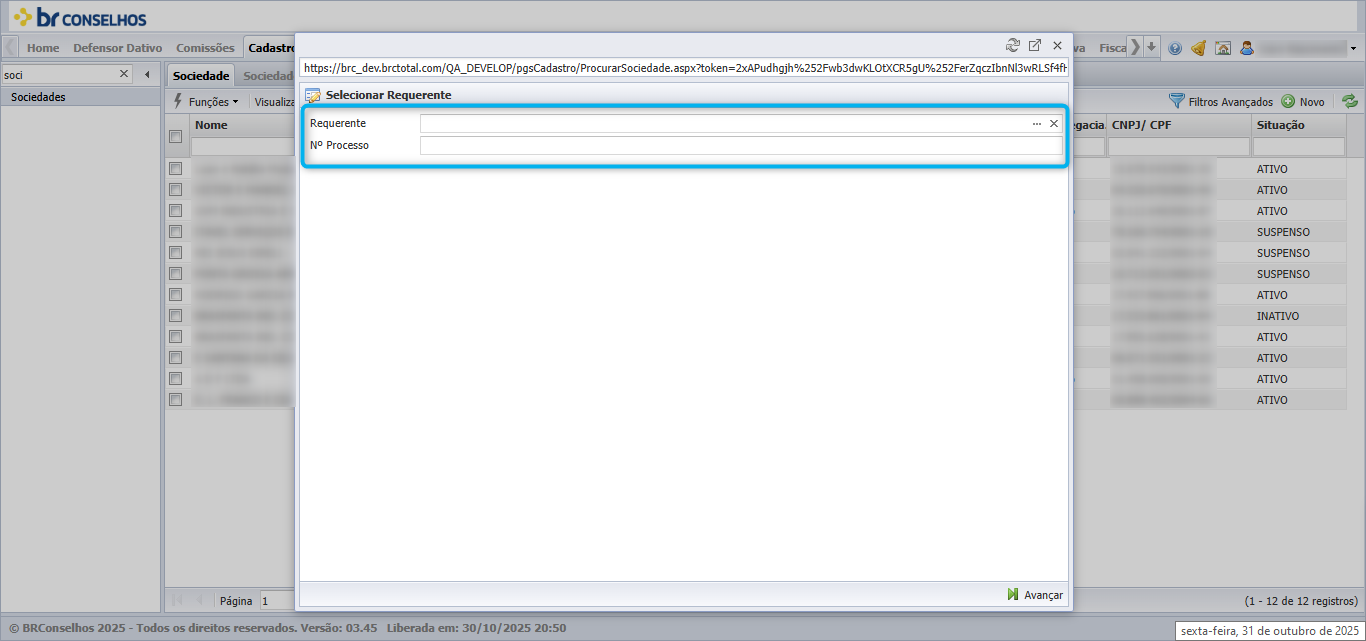Click Novo to add a record

1303,101
